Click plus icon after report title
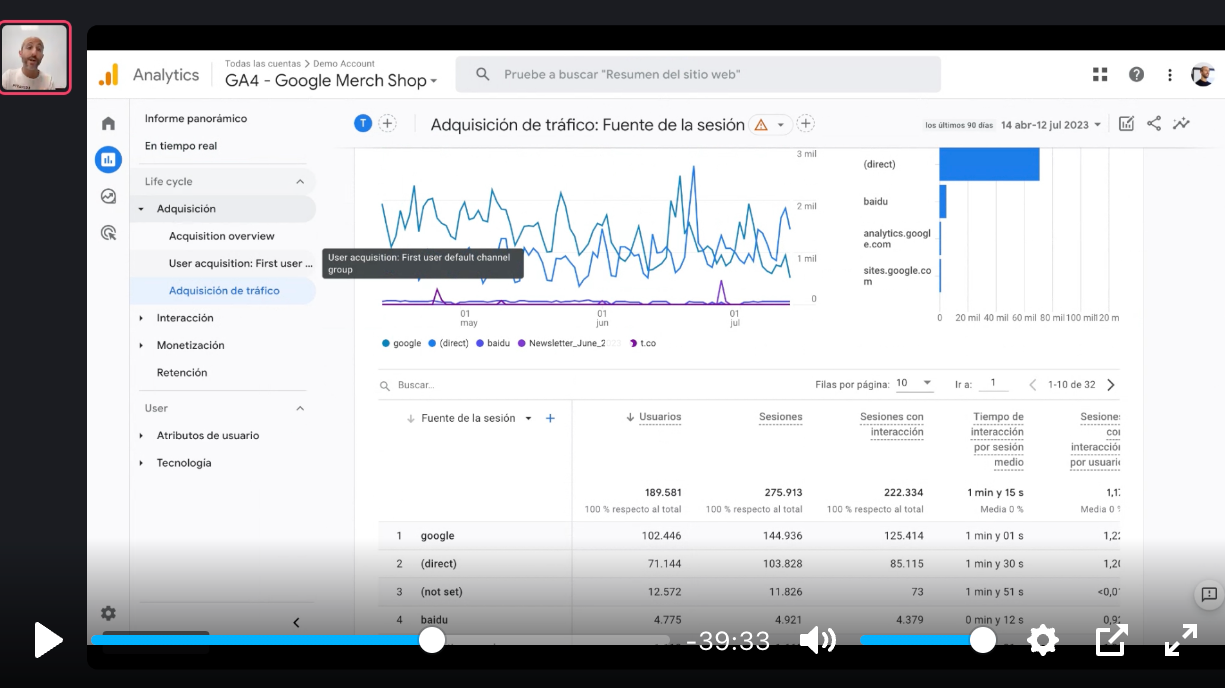1225x688 pixels. pos(805,124)
